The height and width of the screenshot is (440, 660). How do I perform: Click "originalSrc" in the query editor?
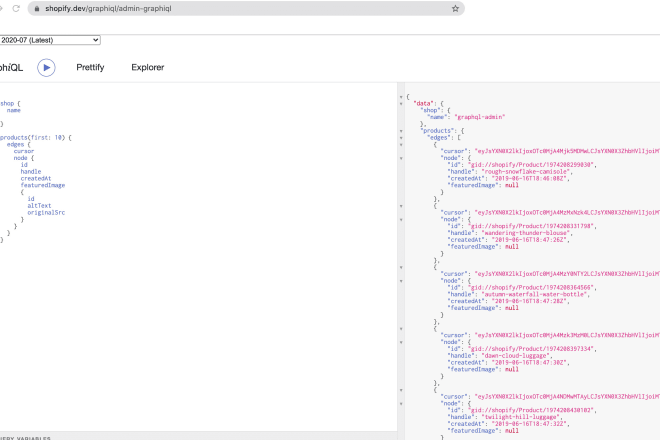(46, 213)
